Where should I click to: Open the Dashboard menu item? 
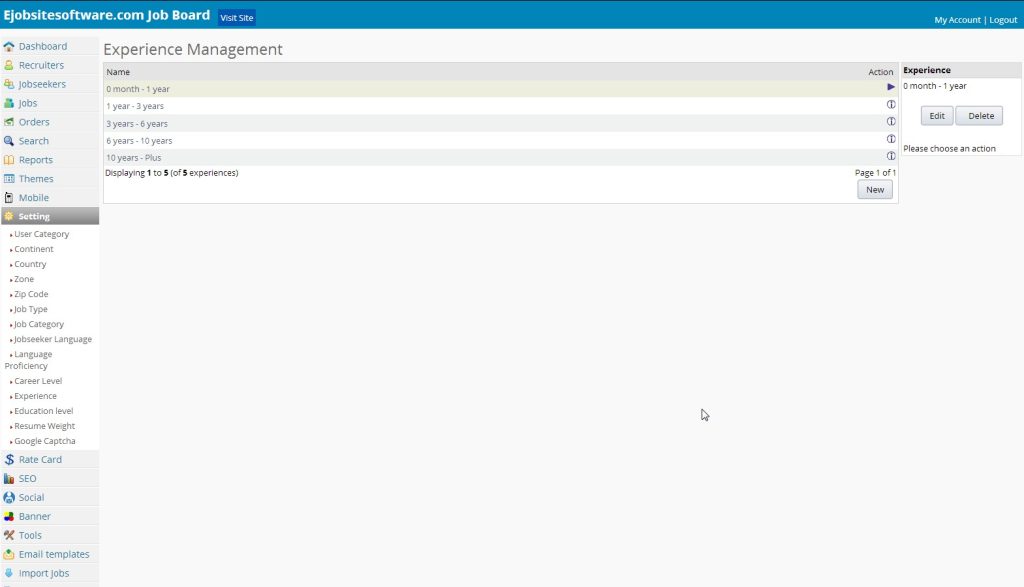pos(42,46)
